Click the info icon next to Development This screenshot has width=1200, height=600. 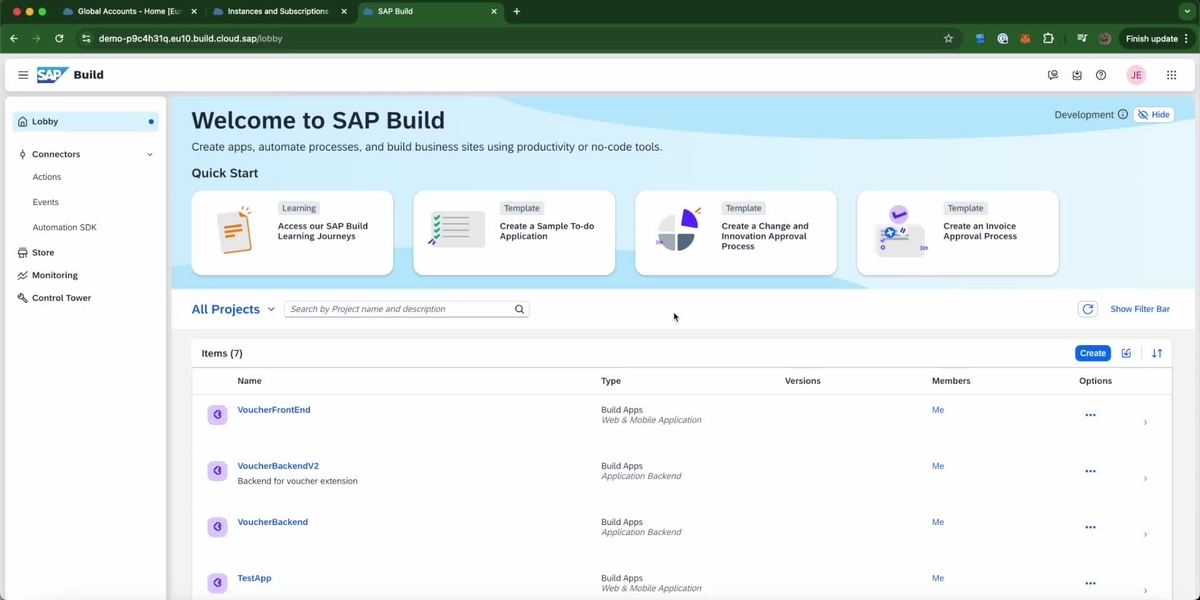click(x=1122, y=115)
